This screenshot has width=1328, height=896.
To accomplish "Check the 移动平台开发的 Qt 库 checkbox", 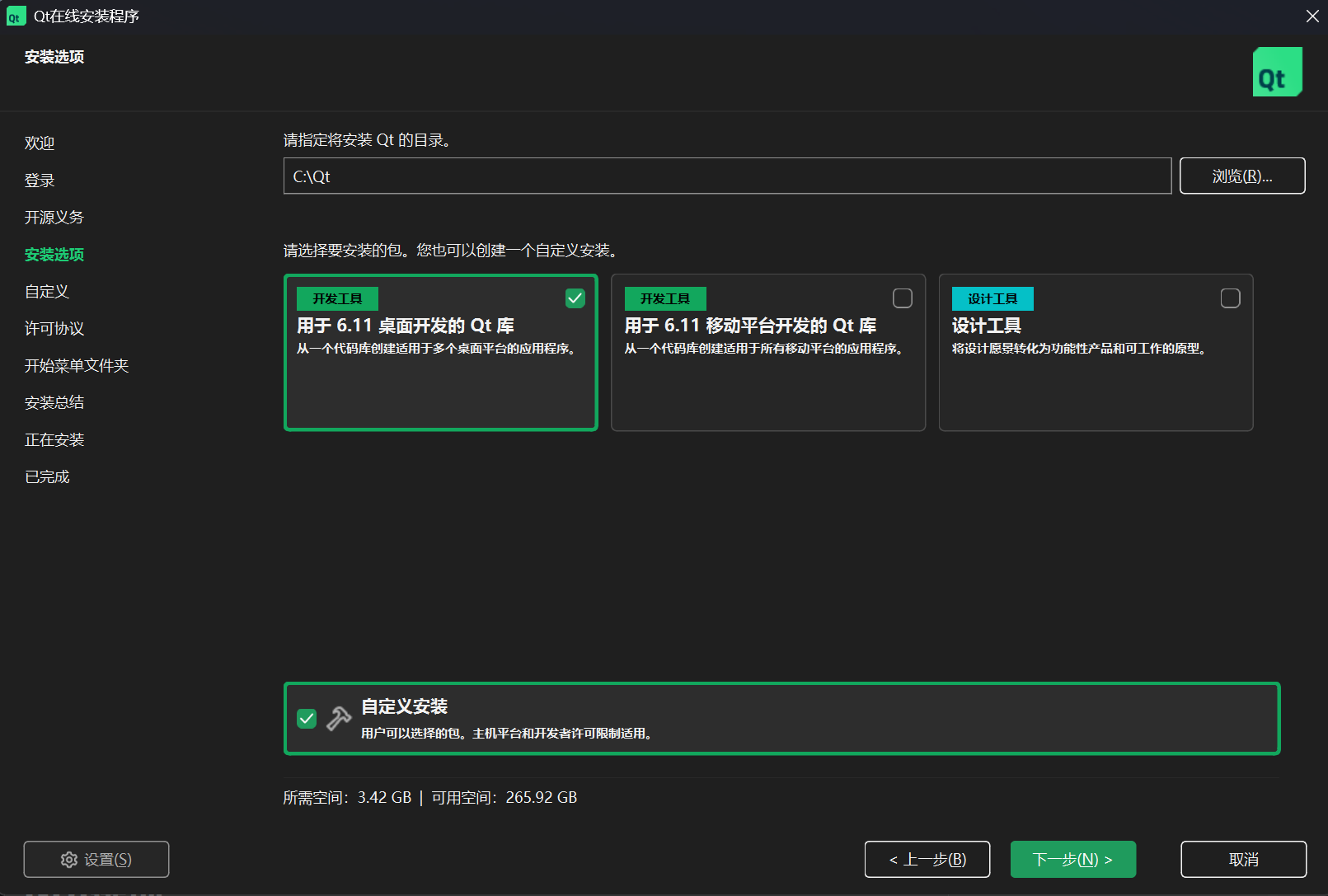I will tap(903, 298).
